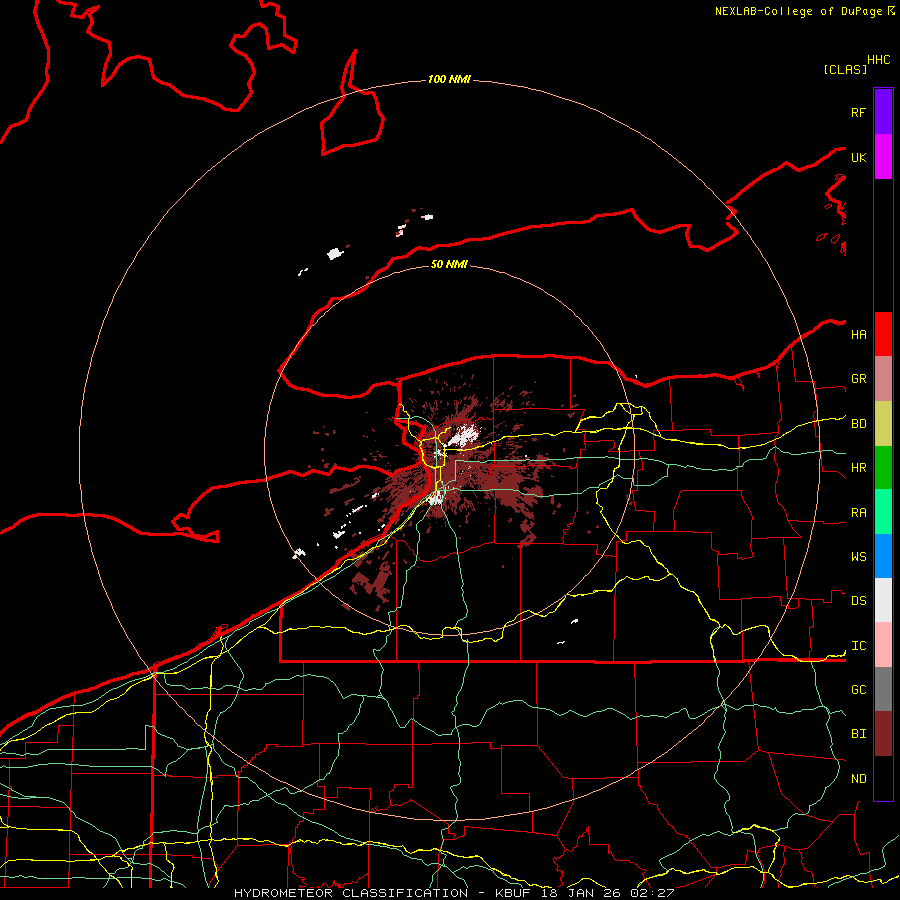Click the HHC product code text
Image resolution: width=900 pixels, height=900 pixels.
(x=878, y=60)
